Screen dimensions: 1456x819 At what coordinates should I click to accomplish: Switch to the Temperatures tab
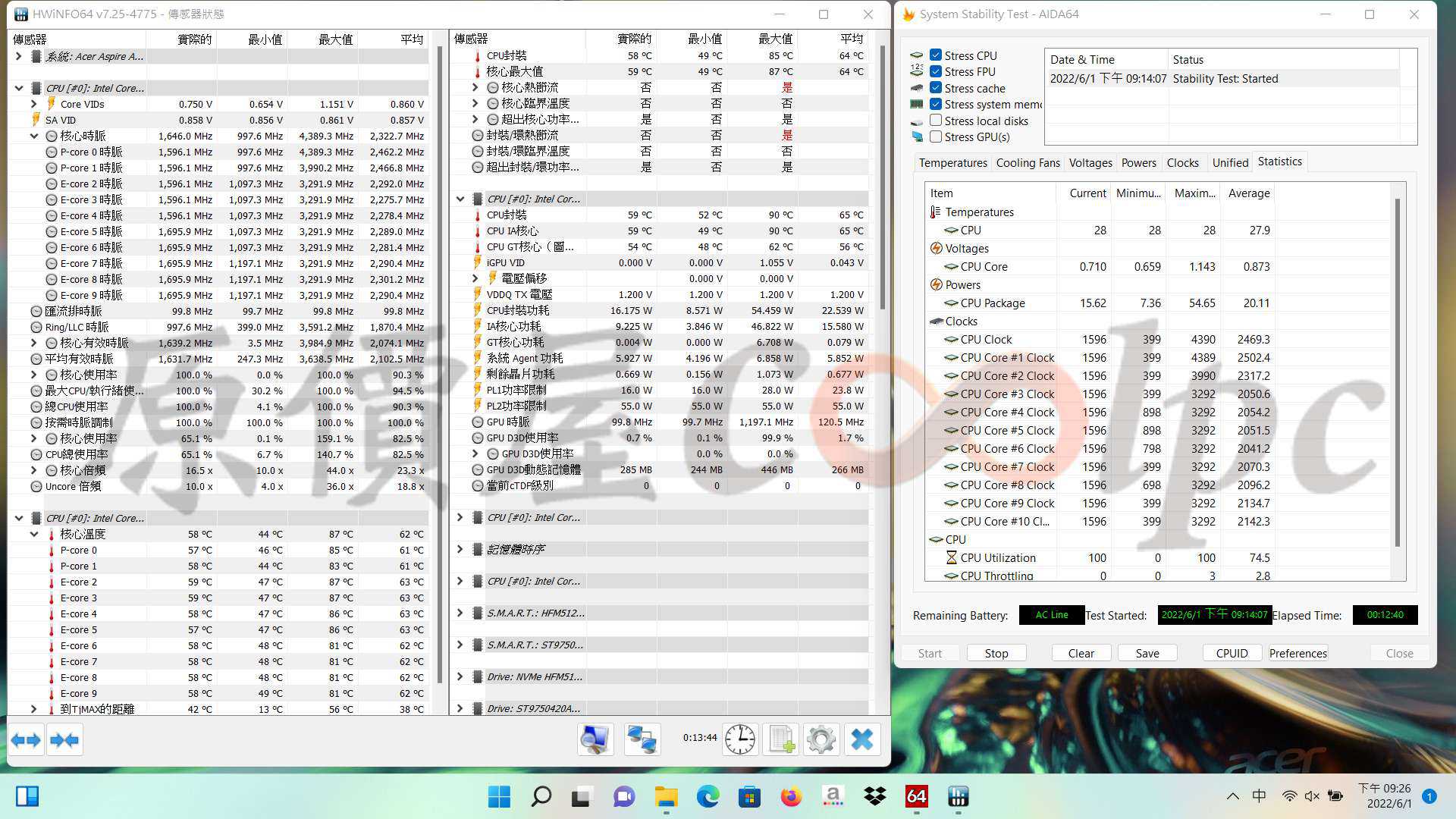[x=952, y=162]
